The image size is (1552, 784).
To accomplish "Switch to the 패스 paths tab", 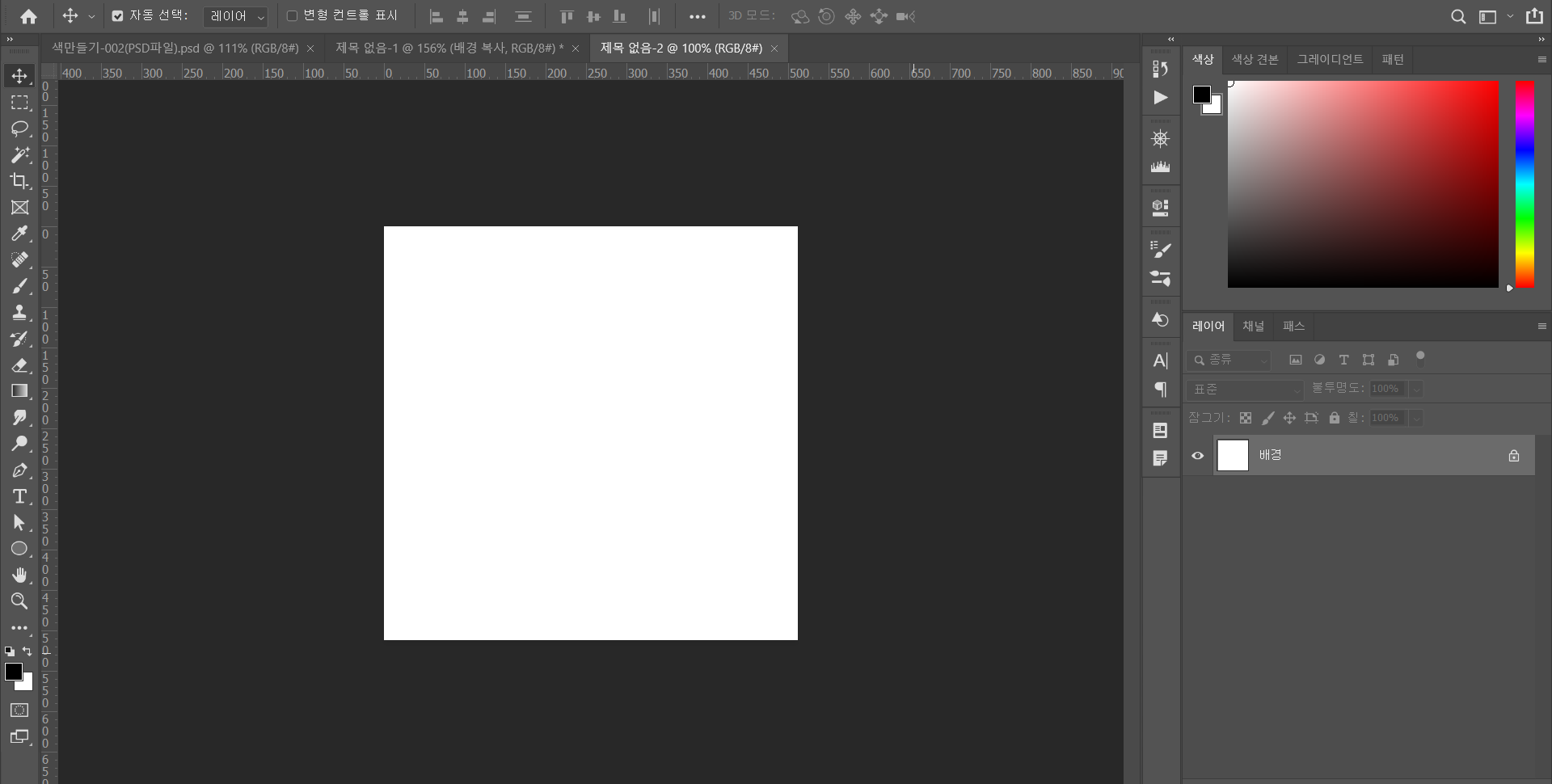I will (1293, 327).
